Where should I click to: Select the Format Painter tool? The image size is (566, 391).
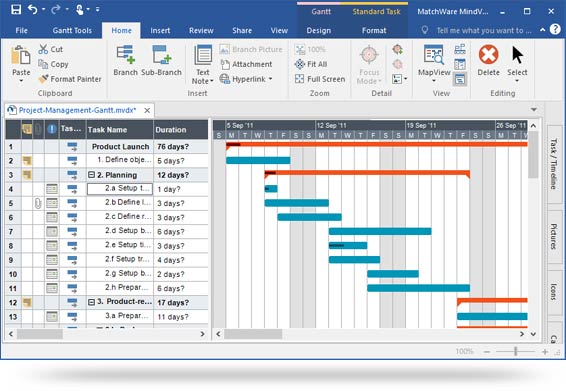[x=70, y=79]
